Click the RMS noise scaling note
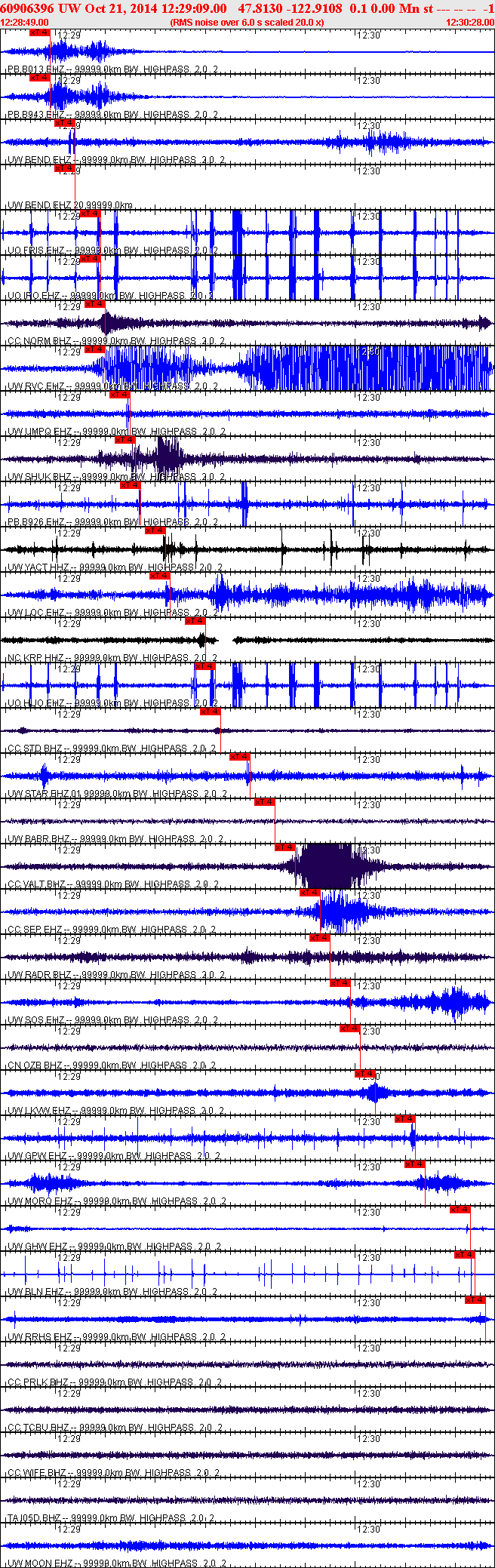 point(247,23)
